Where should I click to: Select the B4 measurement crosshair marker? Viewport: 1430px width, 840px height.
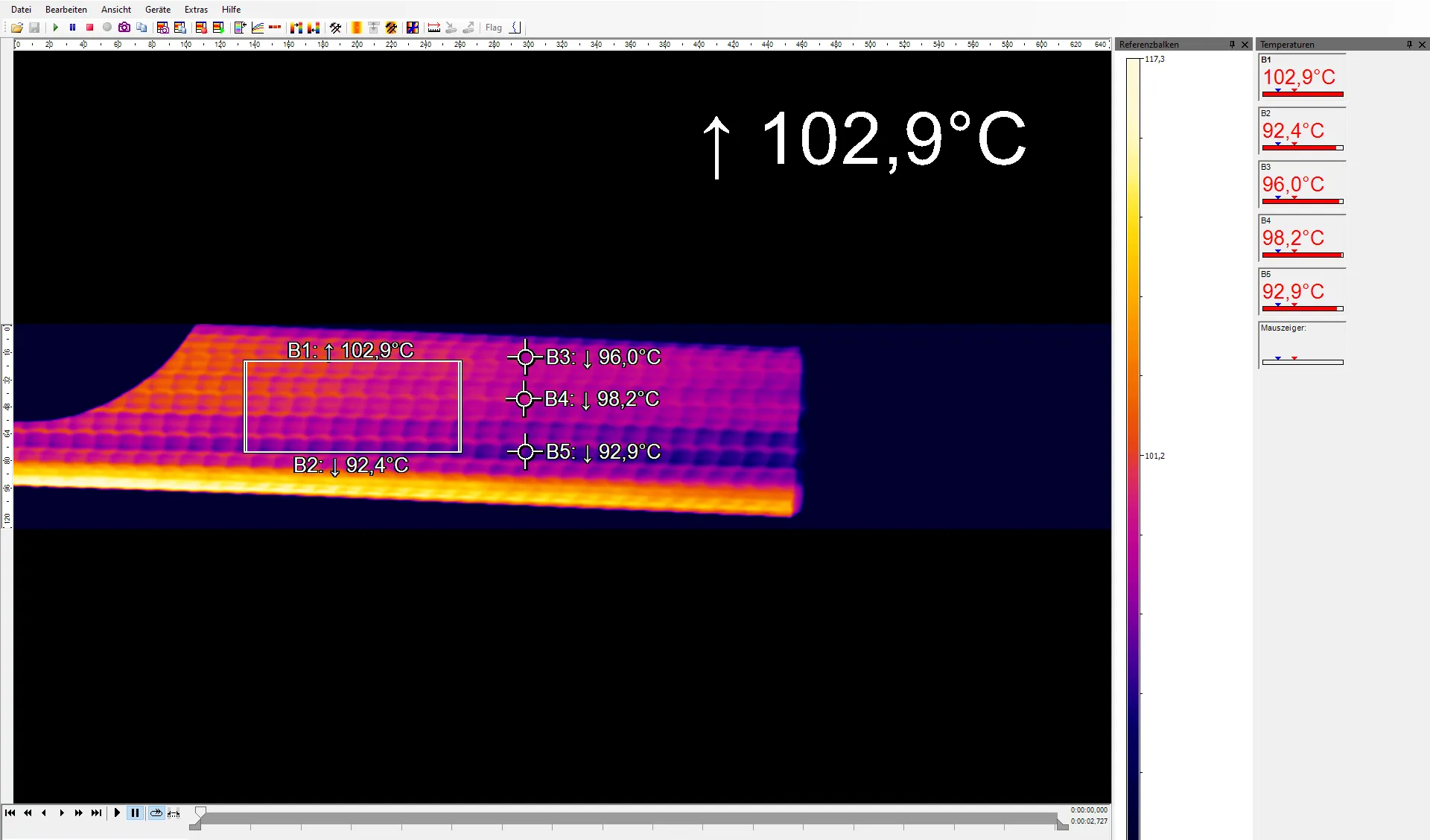pos(524,399)
